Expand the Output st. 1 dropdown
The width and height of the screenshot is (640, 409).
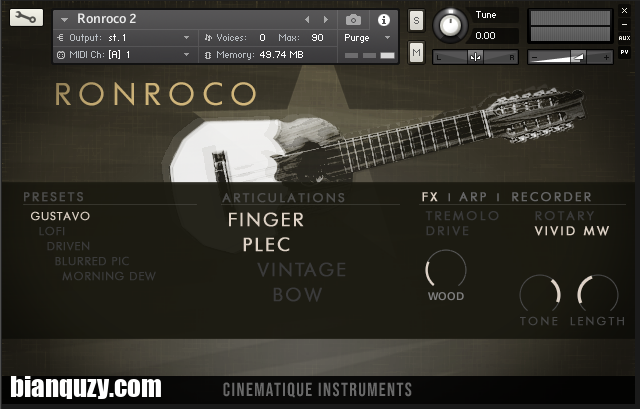click(124, 38)
